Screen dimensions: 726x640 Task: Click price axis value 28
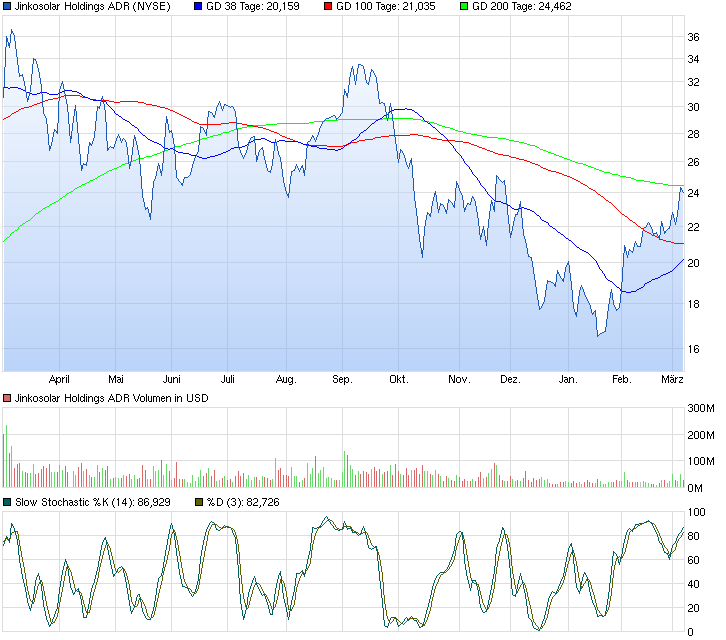click(x=693, y=134)
